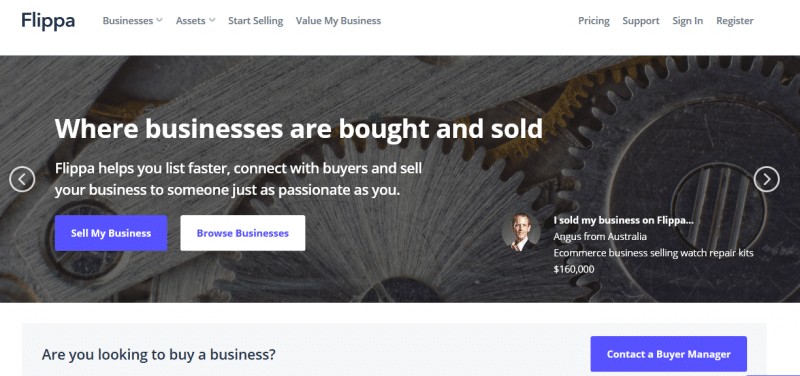Image resolution: width=800 pixels, height=376 pixels.
Task: Open Value My Business page
Action: pyautogui.click(x=338, y=21)
